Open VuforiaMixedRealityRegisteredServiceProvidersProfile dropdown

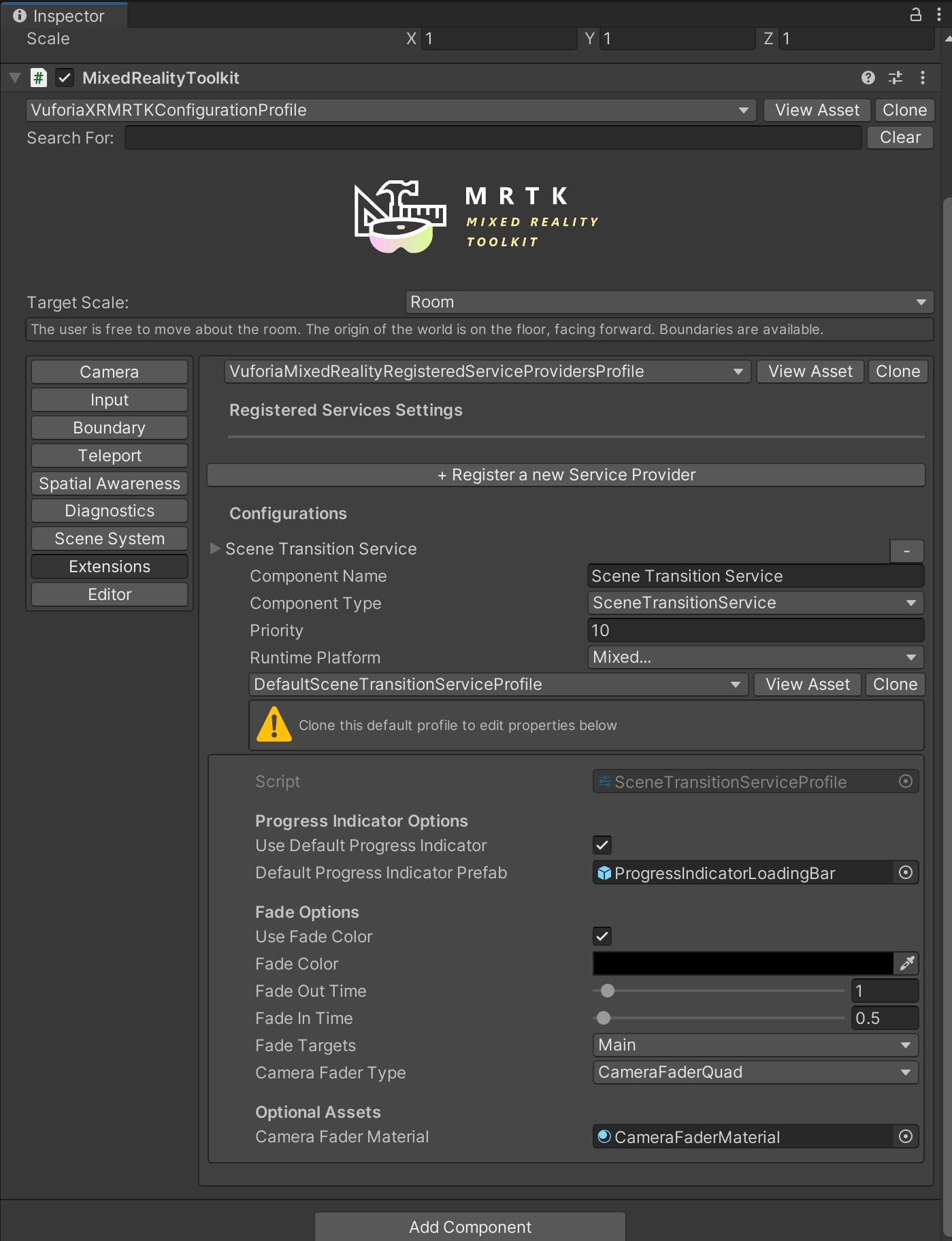point(487,371)
